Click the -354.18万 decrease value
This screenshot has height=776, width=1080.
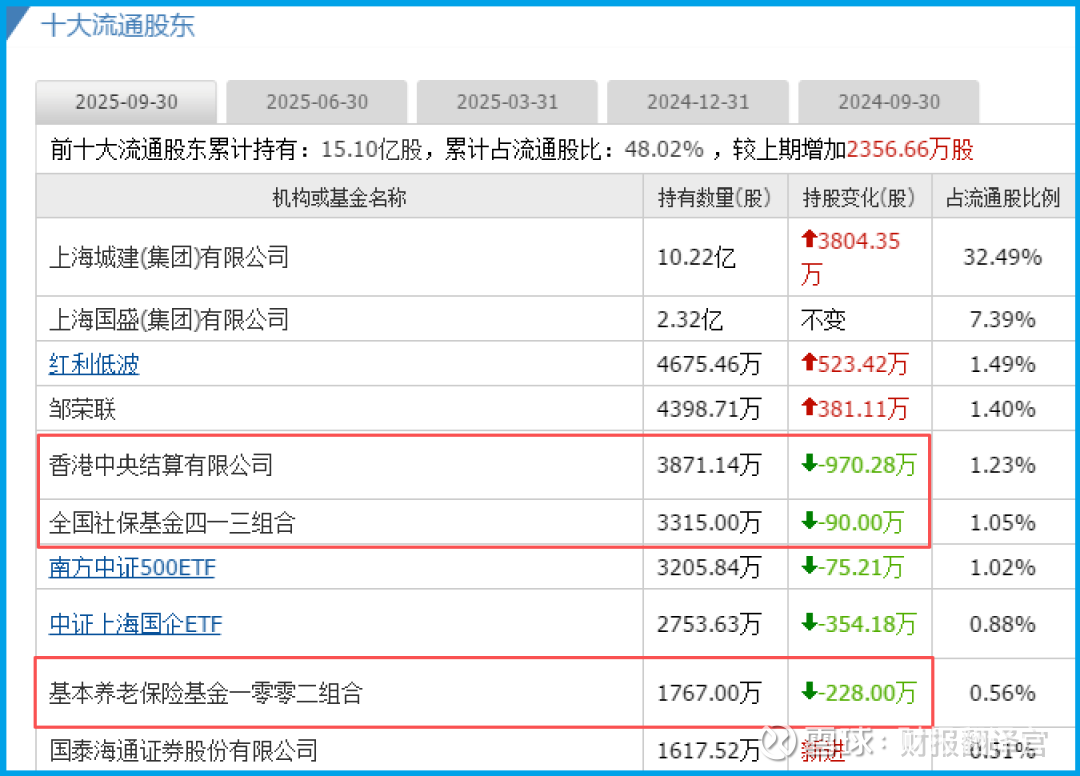point(859,624)
